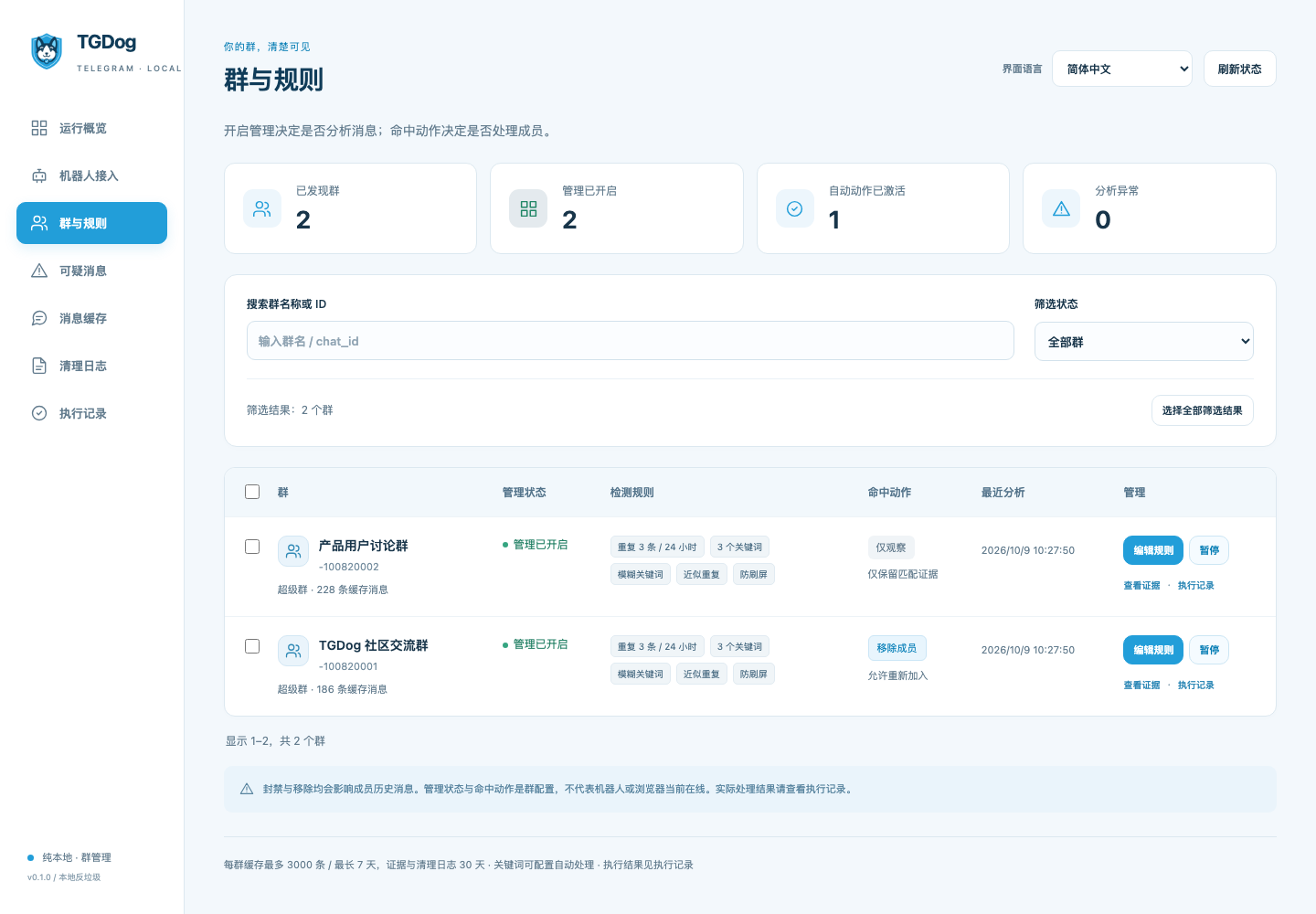
Task: Click the 自动动作已激活 card check icon
Action: pos(795,208)
